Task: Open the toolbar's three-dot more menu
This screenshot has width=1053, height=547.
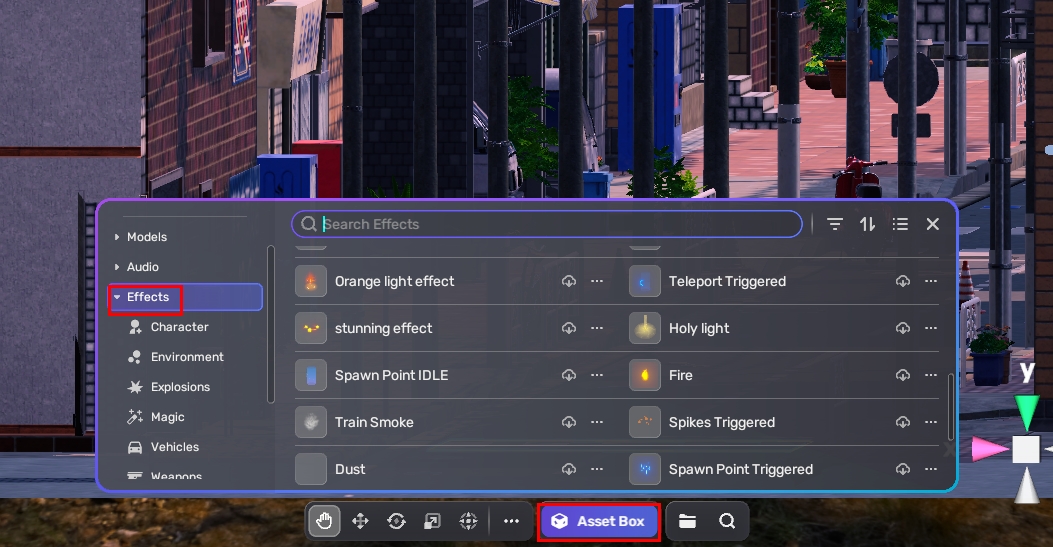Action: [x=512, y=521]
